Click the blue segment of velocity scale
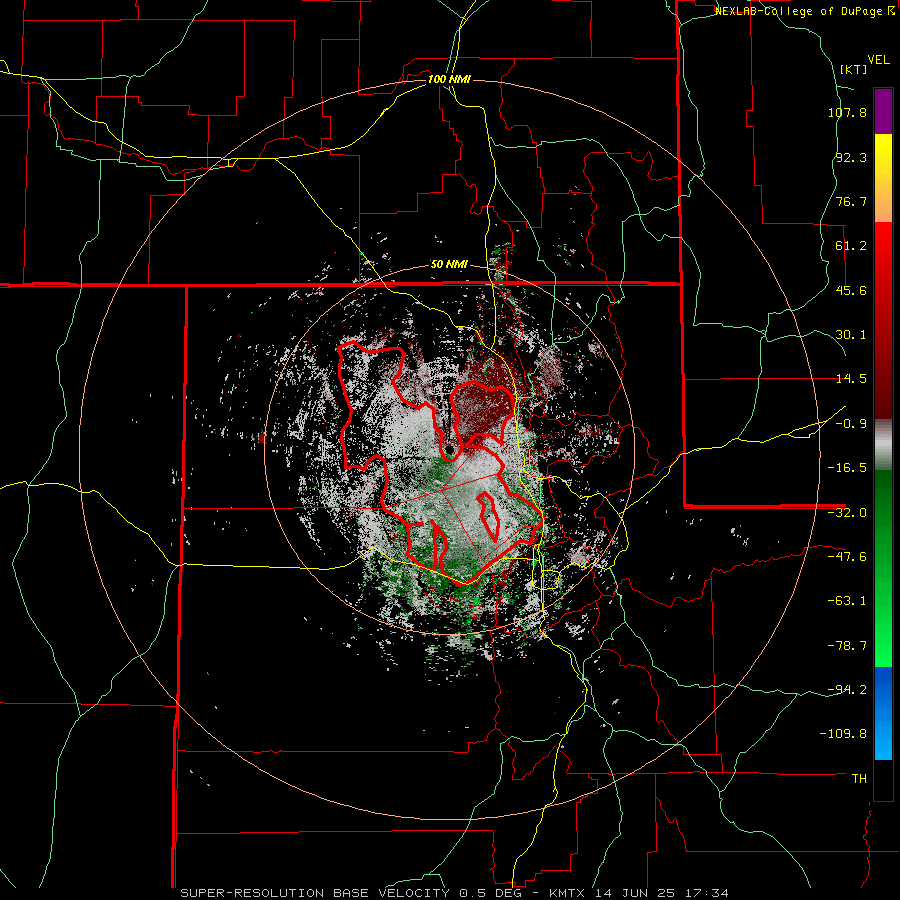This screenshot has width=900, height=900. click(x=883, y=713)
